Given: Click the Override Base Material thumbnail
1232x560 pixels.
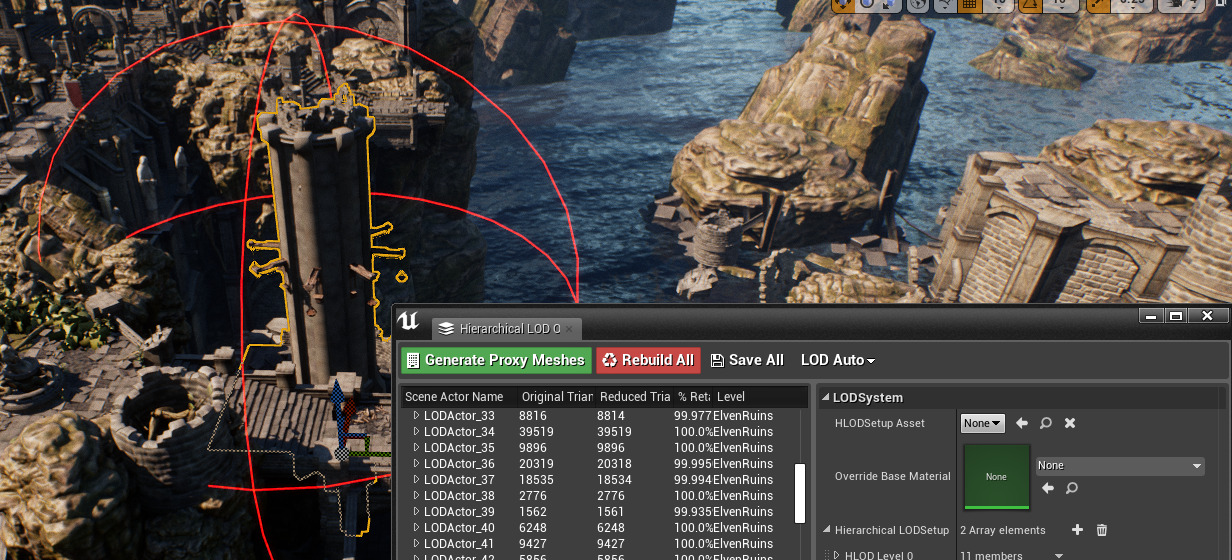Looking at the screenshot, I should [x=996, y=476].
